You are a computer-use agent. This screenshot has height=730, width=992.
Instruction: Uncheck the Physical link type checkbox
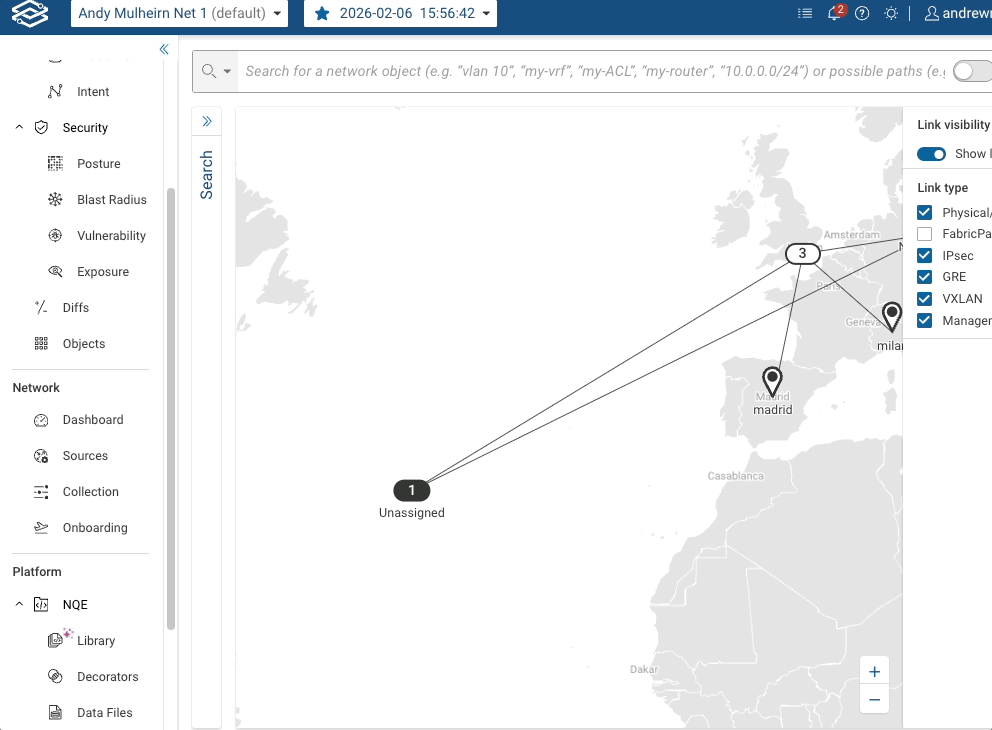click(924, 213)
